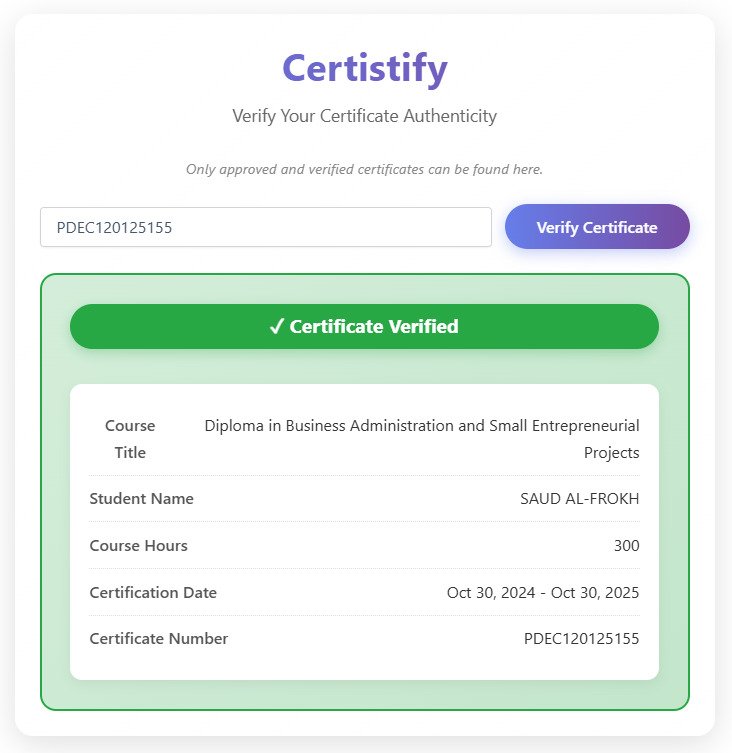Click the Certistify heading
This screenshot has height=753, width=732.
[x=364, y=69]
